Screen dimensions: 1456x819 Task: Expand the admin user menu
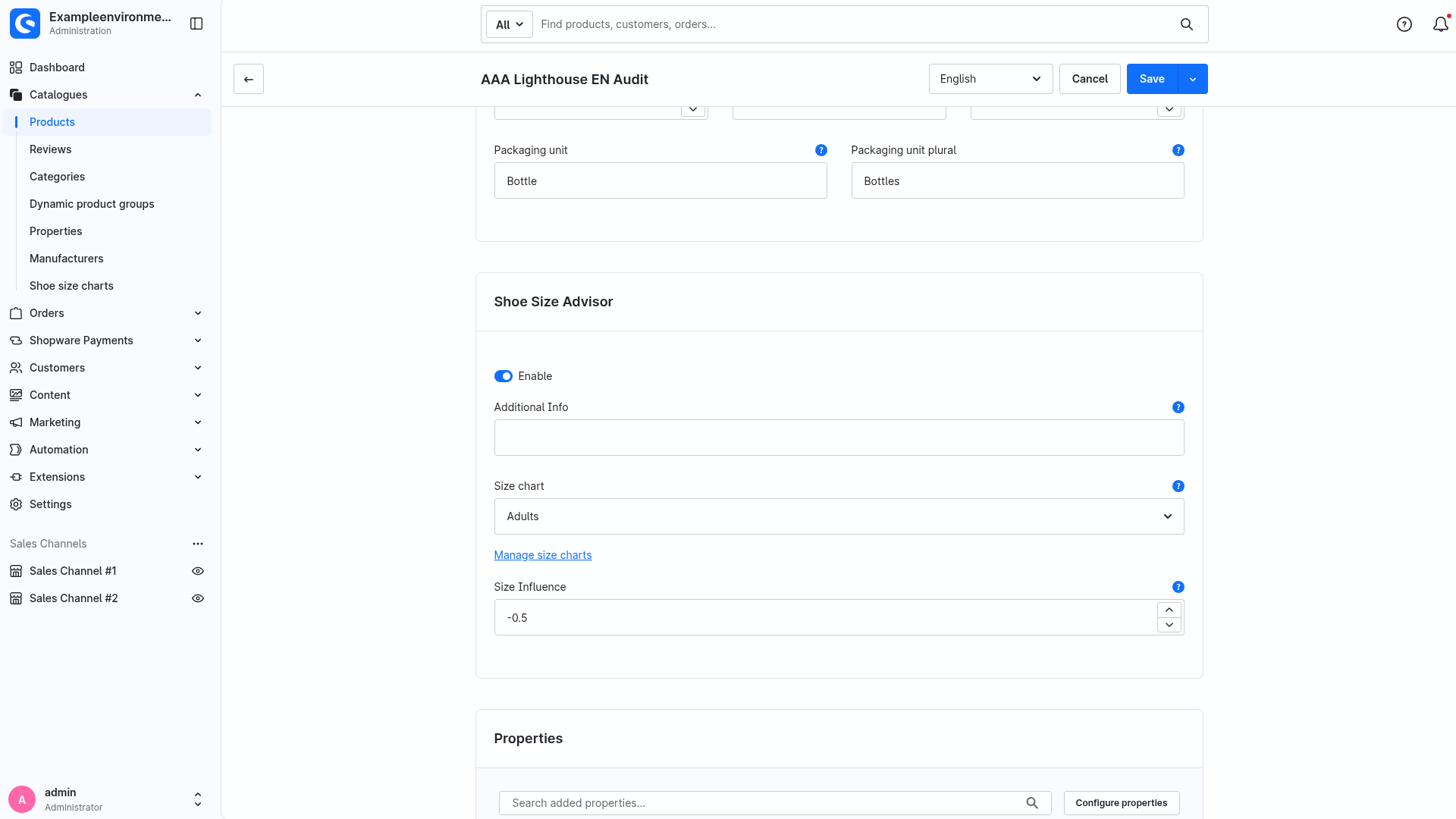(198, 799)
